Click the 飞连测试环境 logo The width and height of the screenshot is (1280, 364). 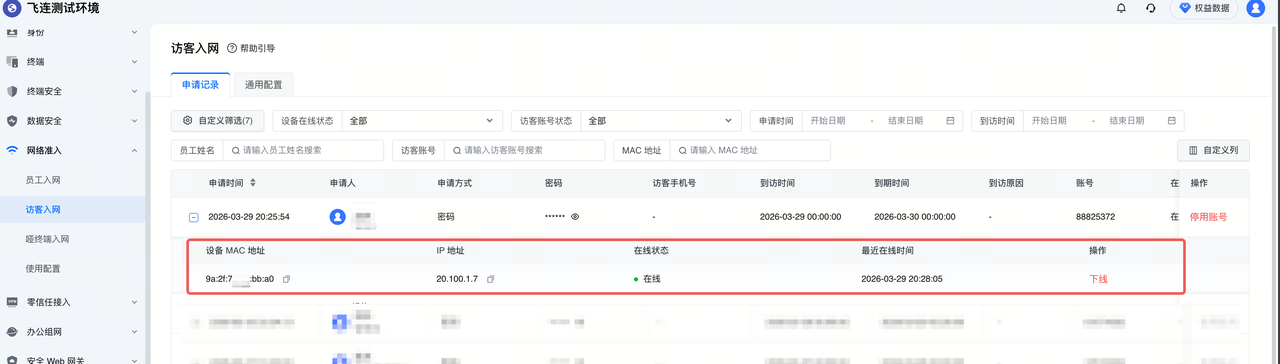[12, 8]
